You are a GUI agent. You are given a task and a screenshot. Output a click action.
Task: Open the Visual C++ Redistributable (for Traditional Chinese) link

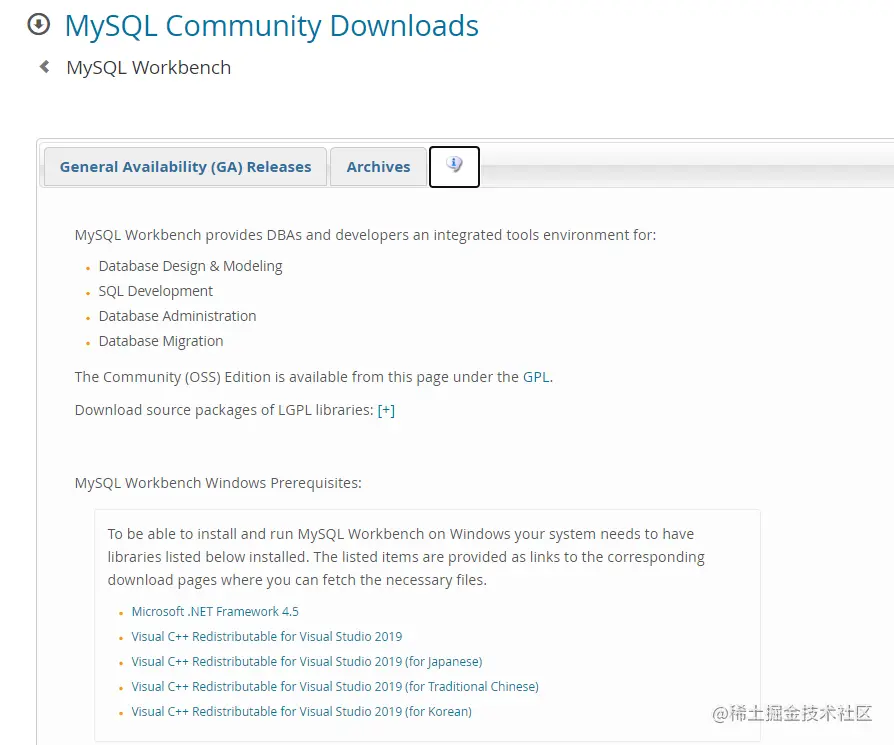tap(335, 687)
